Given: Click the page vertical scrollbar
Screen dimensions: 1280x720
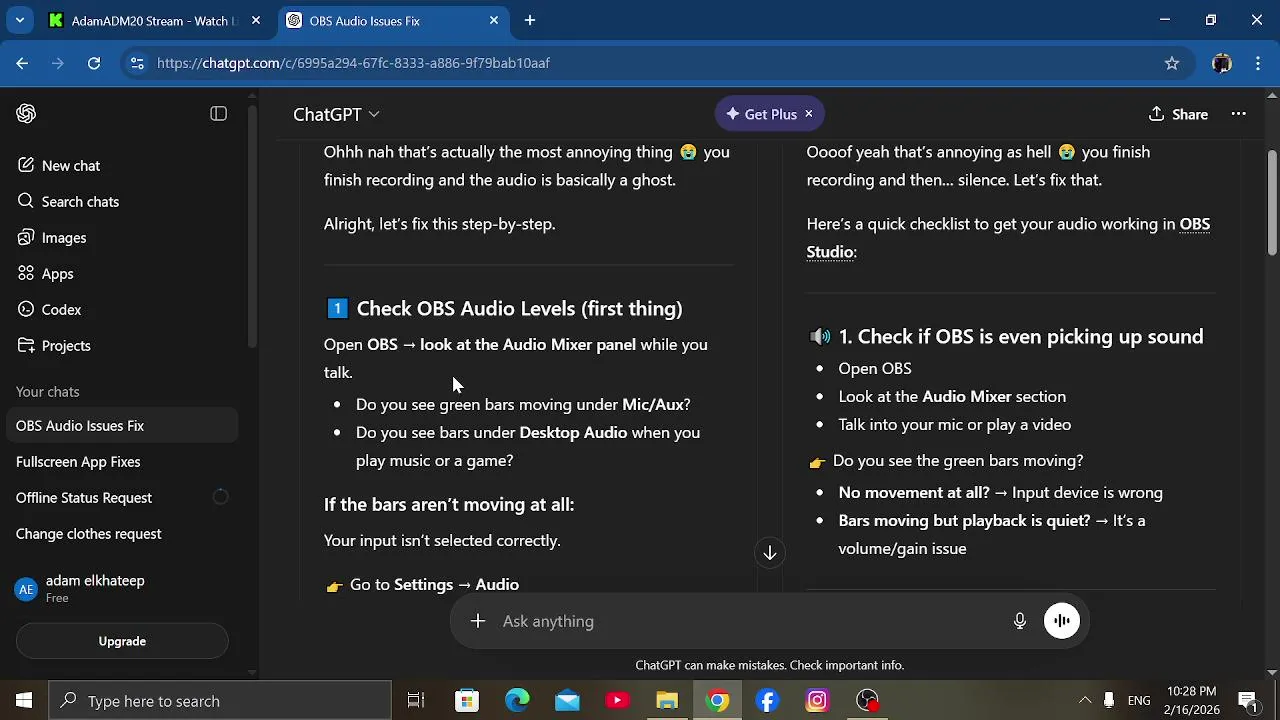Looking at the screenshot, I should (1272, 203).
